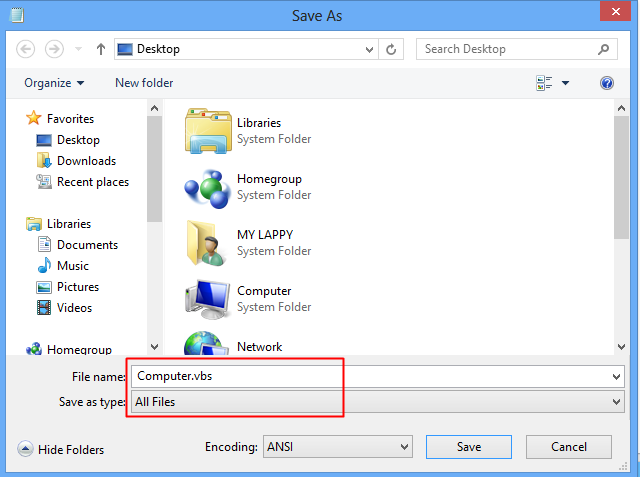Open the Encoding ANSI dropdown
The width and height of the screenshot is (640, 477).
coord(338,447)
